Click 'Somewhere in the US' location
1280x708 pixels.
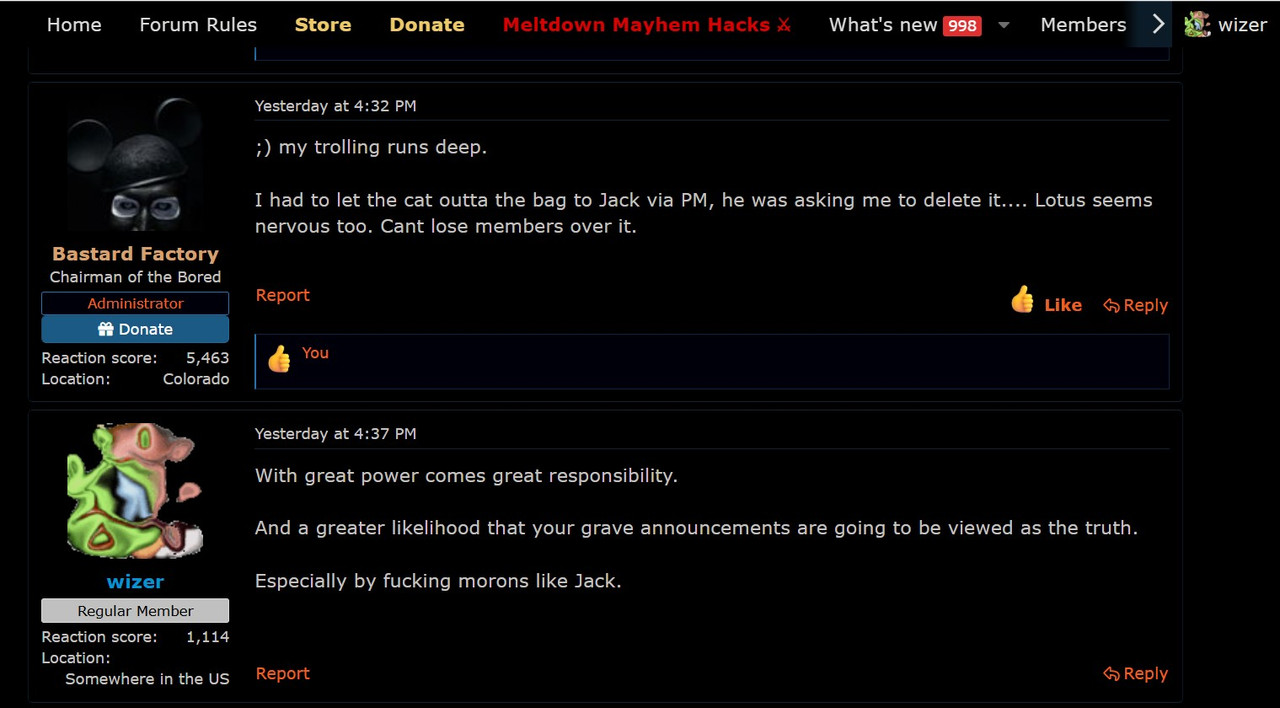(x=147, y=679)
